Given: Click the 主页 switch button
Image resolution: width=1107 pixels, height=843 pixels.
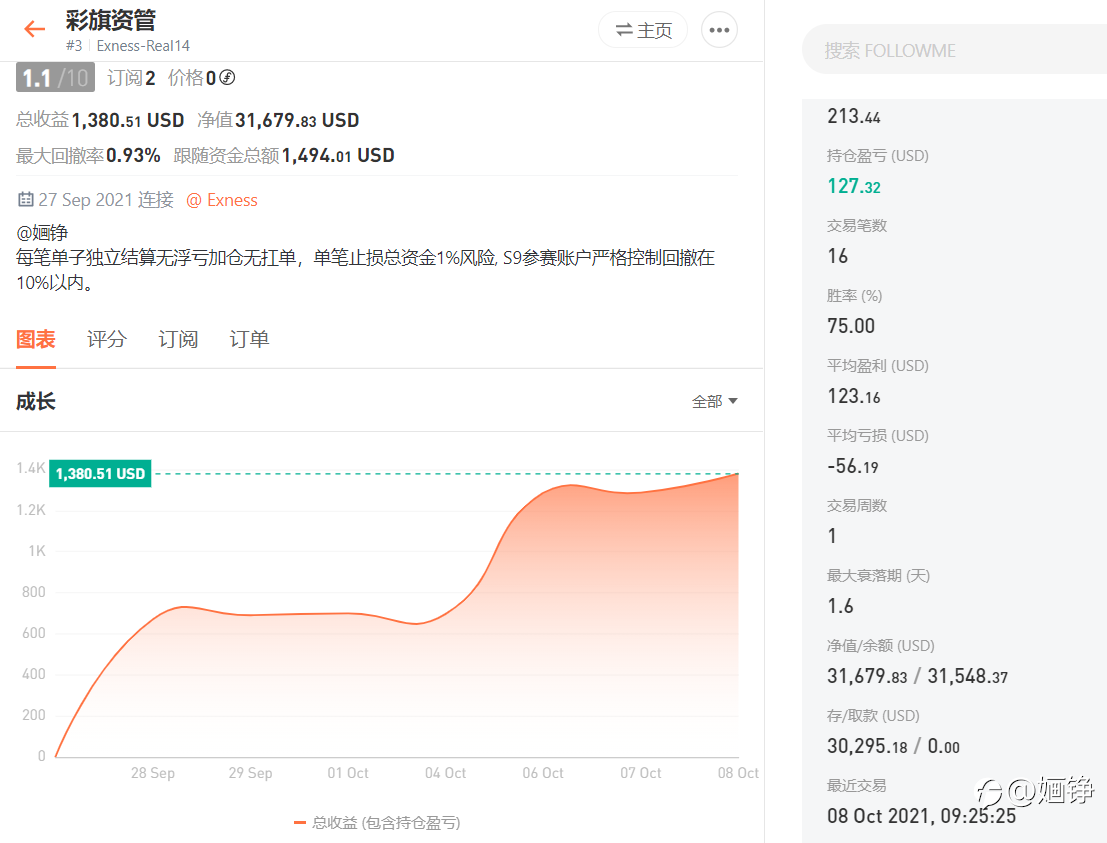Looking at the screenshot, I should [643, 30].
